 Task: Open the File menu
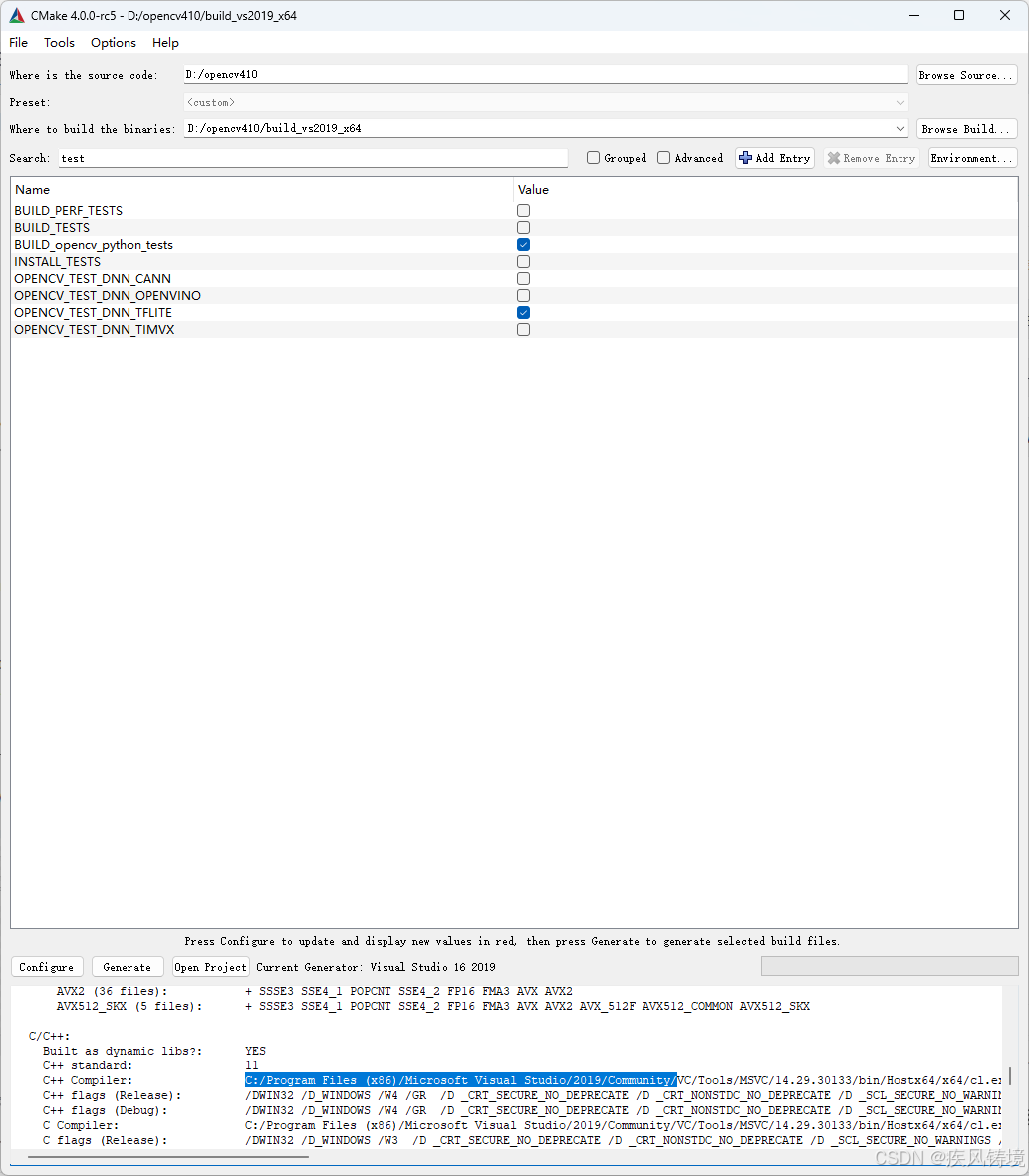(18, 43)
